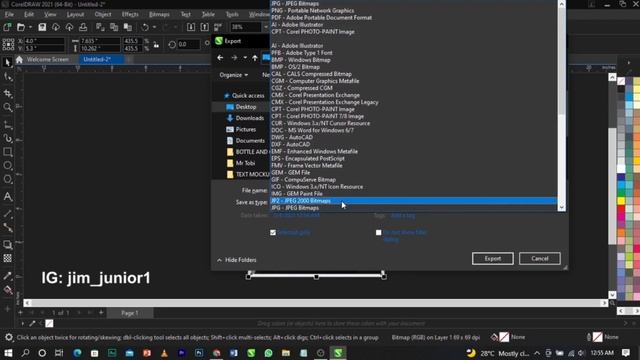Image resolution: width=640 pixels, height=360 pixels.
Task: Select the Artistic Media tool
Action: (x=7, y=138)
